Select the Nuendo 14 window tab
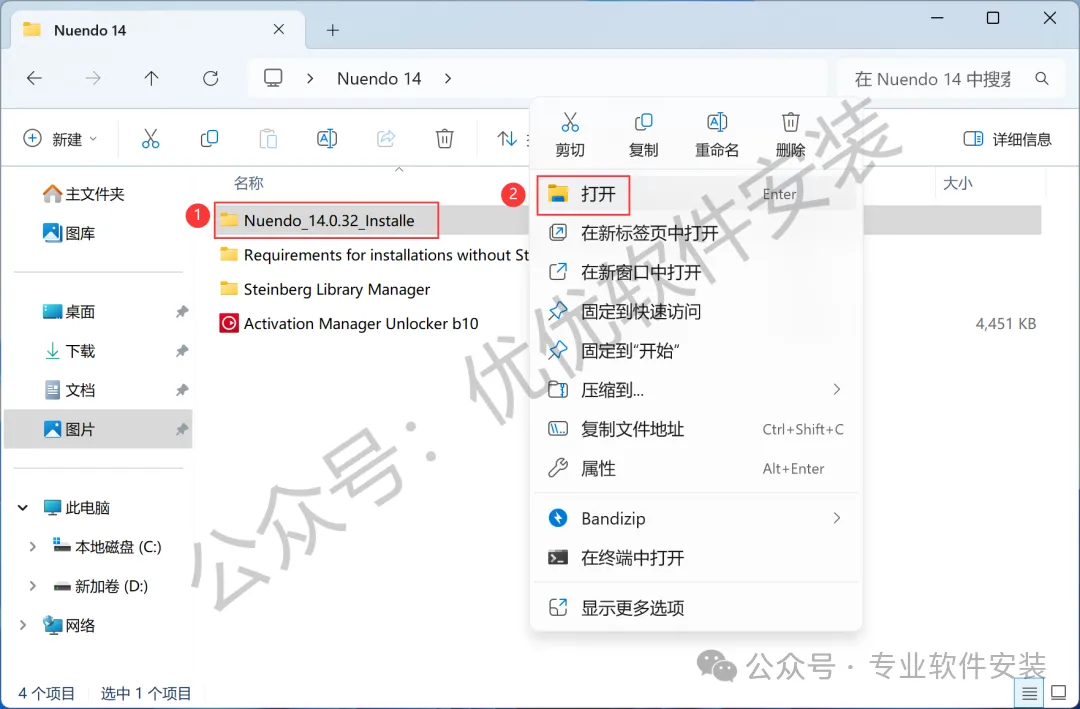Screen dimensions: 1080x709 (x=158, y=30)
